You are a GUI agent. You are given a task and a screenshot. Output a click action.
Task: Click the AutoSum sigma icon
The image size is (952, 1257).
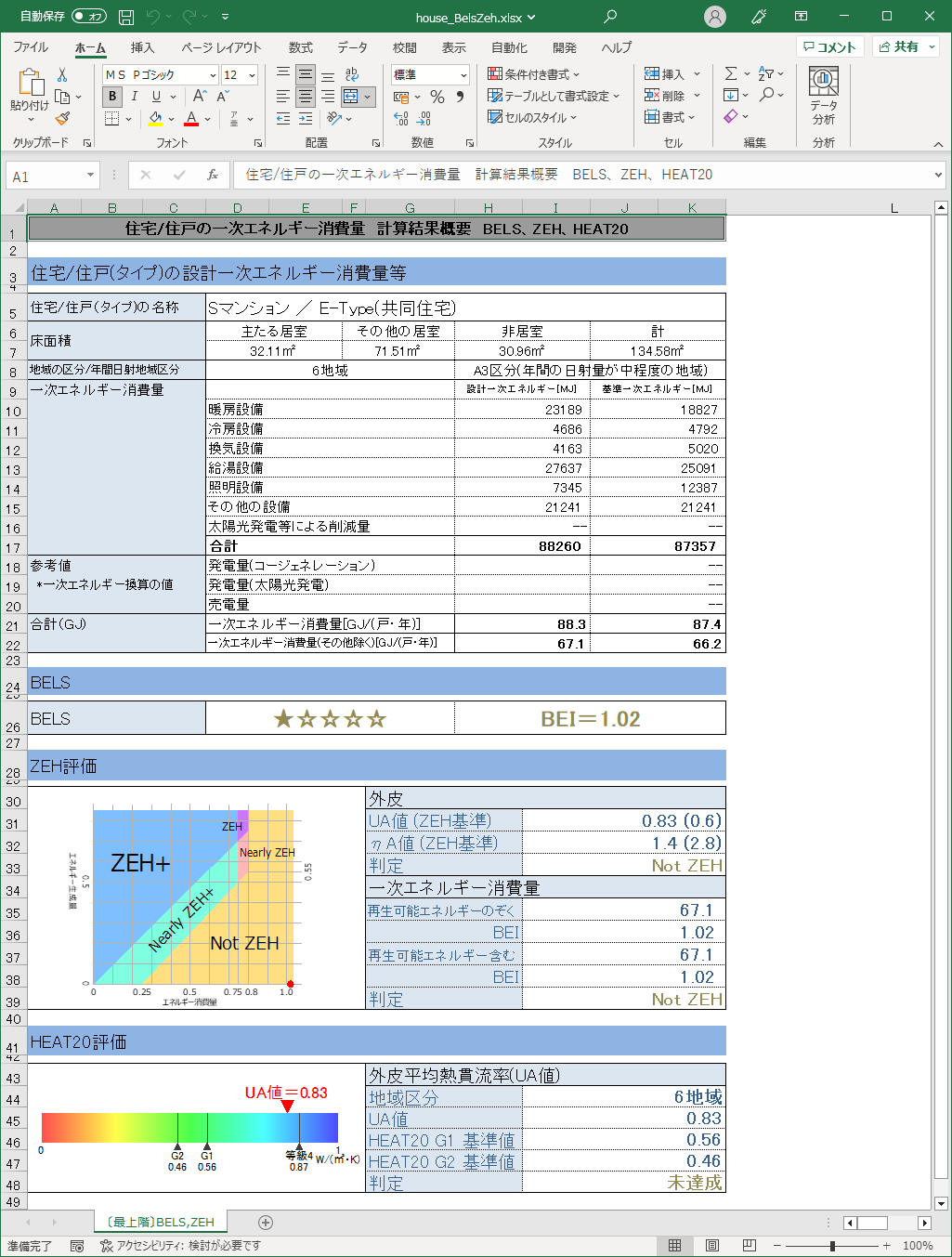[x=731, y=73]
